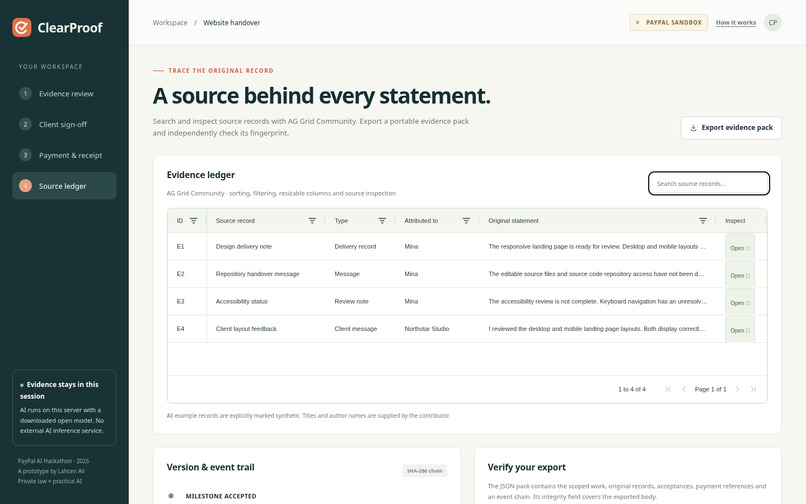Image resolution: width=806 pixels, height=504 pixels.
Task: Open the E3 Accessibility status record
Action: coord(740,303)
